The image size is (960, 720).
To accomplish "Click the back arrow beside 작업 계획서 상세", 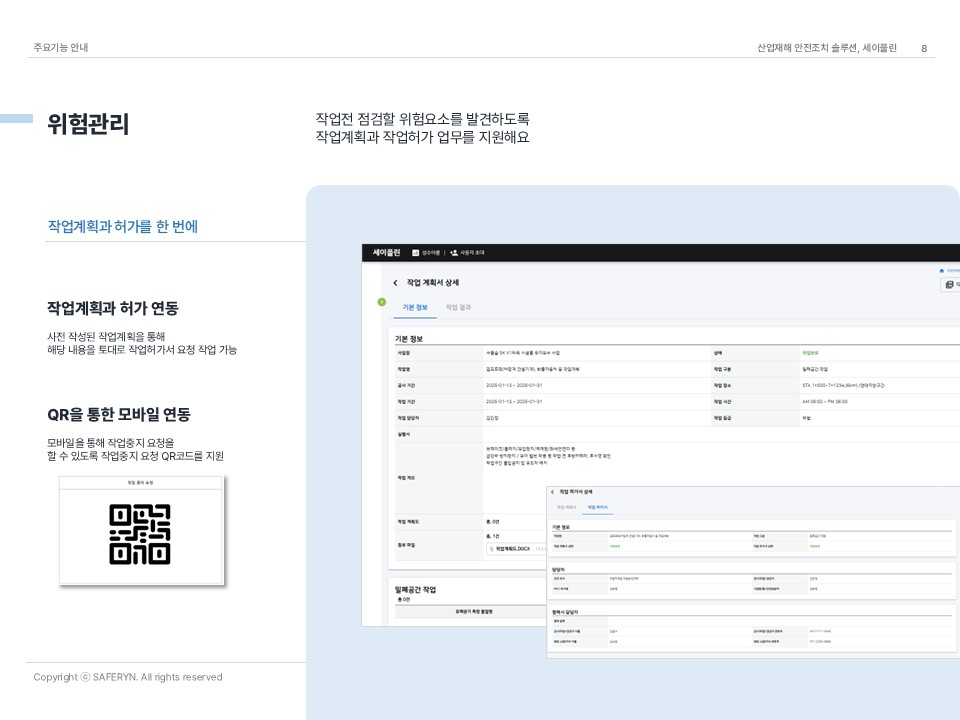I will click(x=395, y=283).
